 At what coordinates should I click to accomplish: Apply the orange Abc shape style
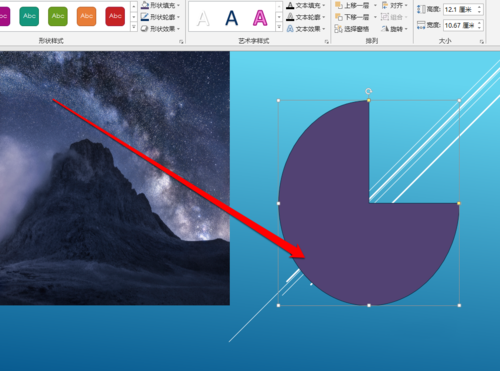coord(87,16)
